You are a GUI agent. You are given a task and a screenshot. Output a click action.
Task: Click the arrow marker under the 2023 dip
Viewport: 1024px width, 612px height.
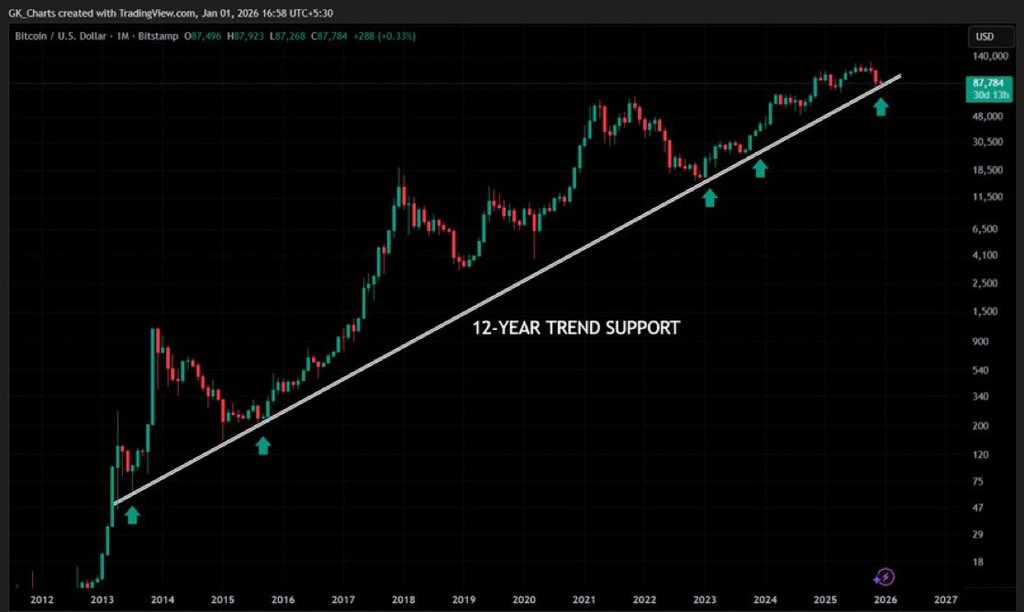[708, 197]
